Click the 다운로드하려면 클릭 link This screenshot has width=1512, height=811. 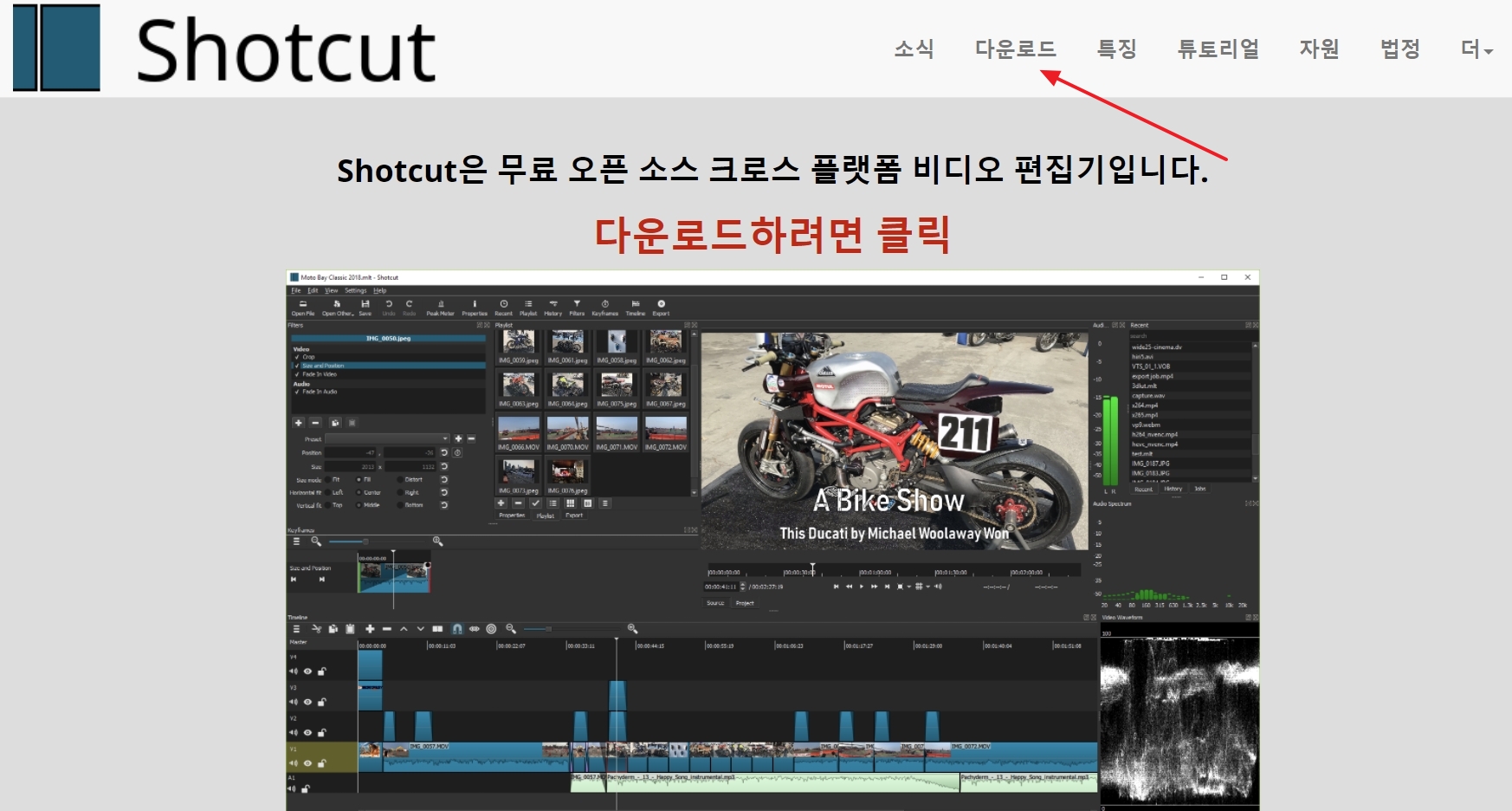[772, 234]
